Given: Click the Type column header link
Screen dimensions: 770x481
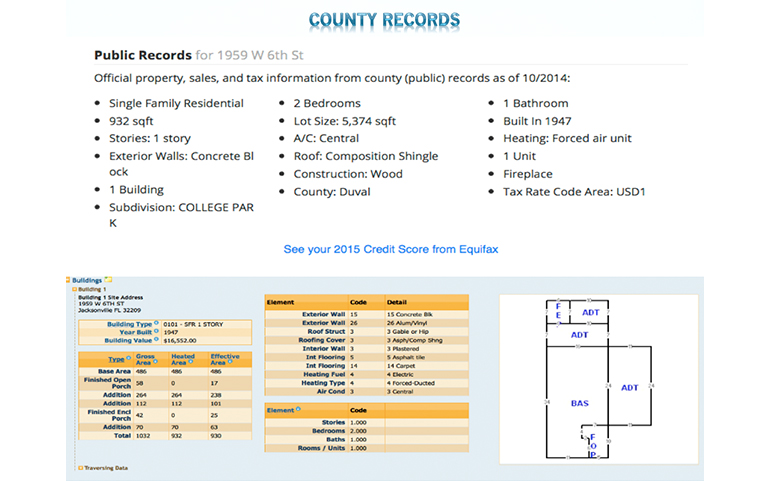Looking at the screenshot, I should pos(116,358).
